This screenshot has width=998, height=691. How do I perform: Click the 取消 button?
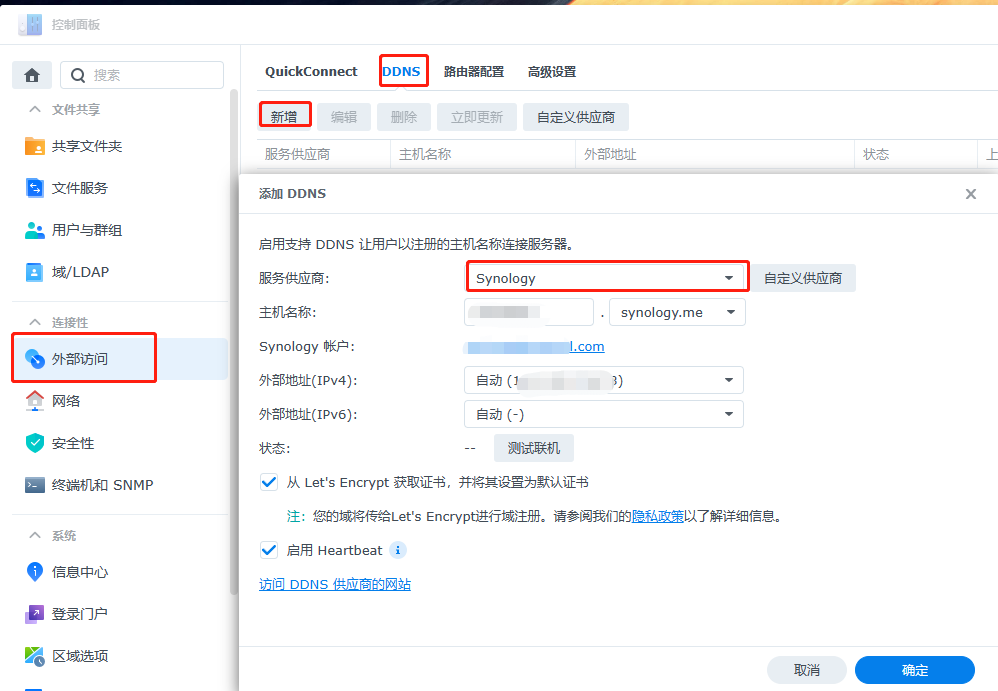pyautogui.click(x=806, y=670)
